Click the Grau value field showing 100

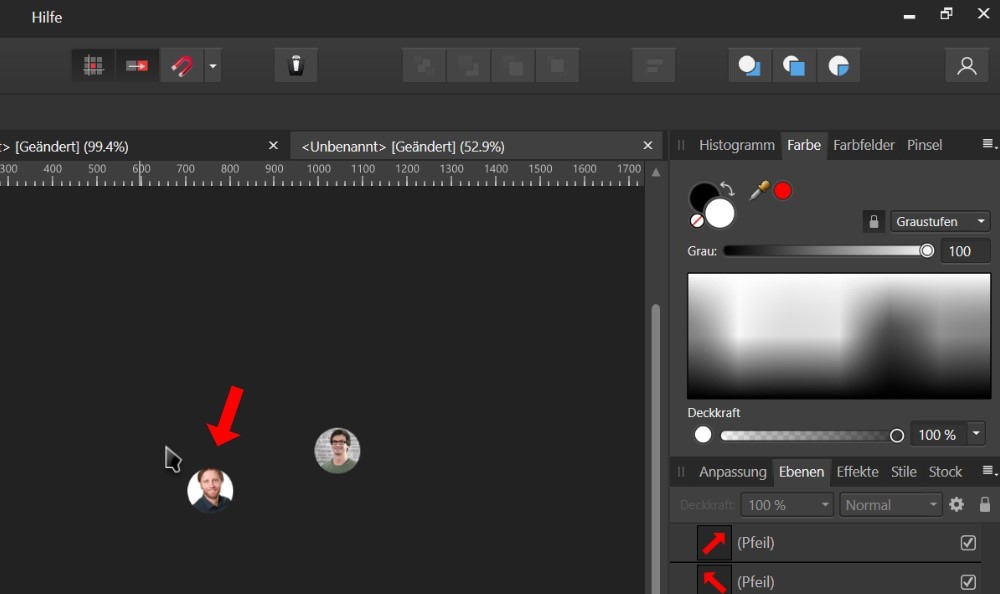tap(965, 251)
